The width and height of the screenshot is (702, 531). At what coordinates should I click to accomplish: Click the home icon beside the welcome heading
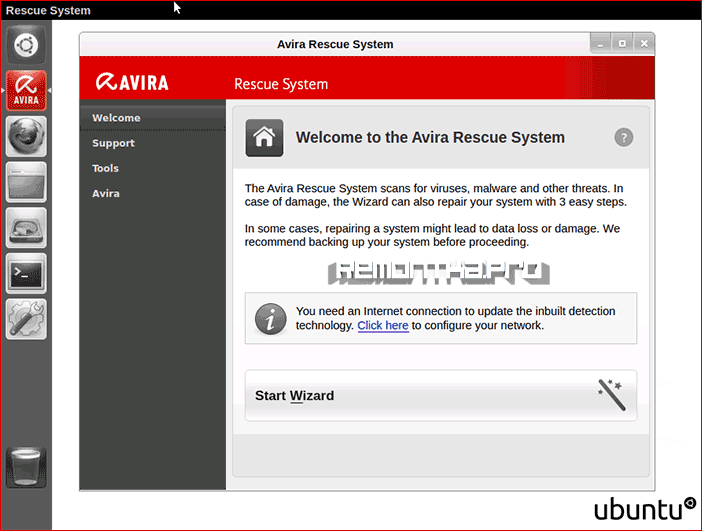(x=264, y=137)
